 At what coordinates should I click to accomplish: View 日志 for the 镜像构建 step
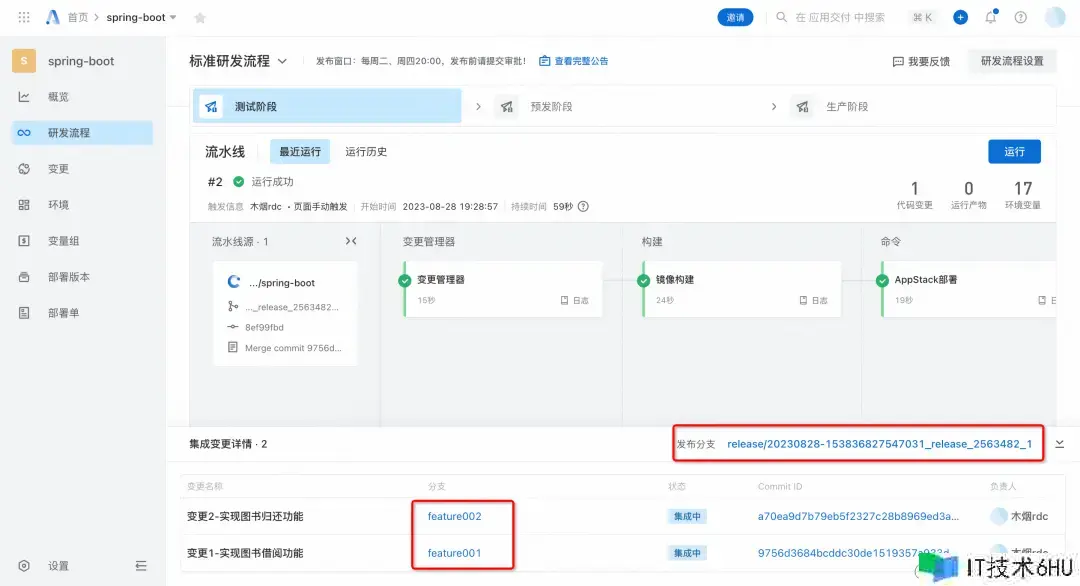tap(813, 300)
